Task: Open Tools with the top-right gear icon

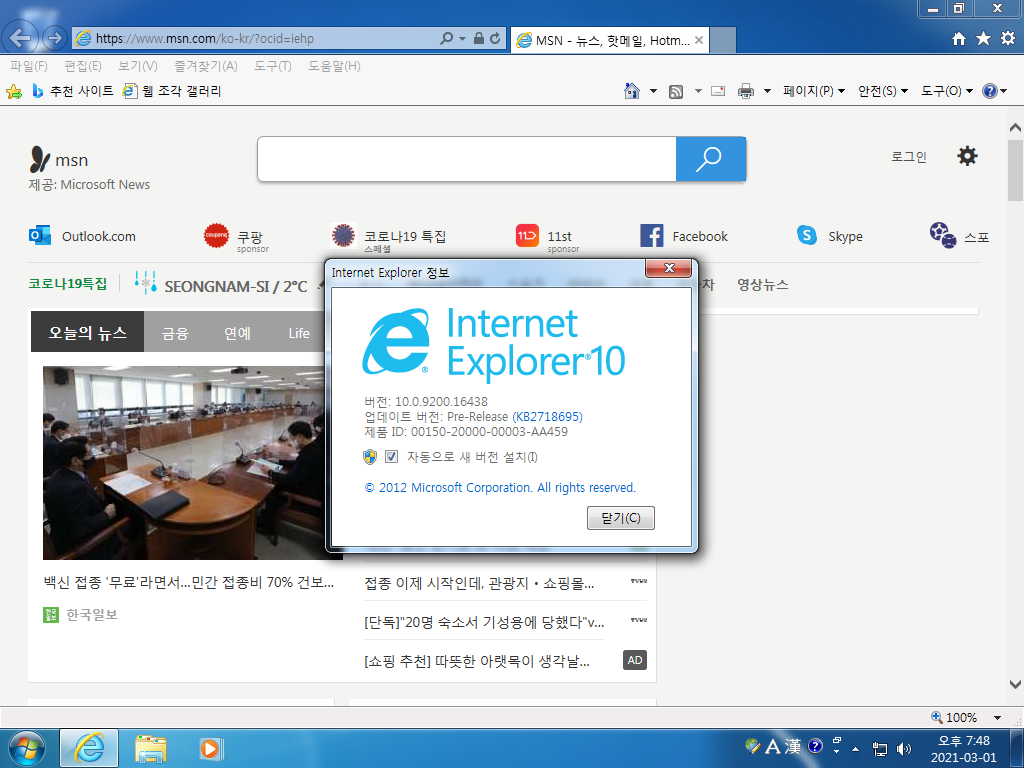Action: 1008,39
